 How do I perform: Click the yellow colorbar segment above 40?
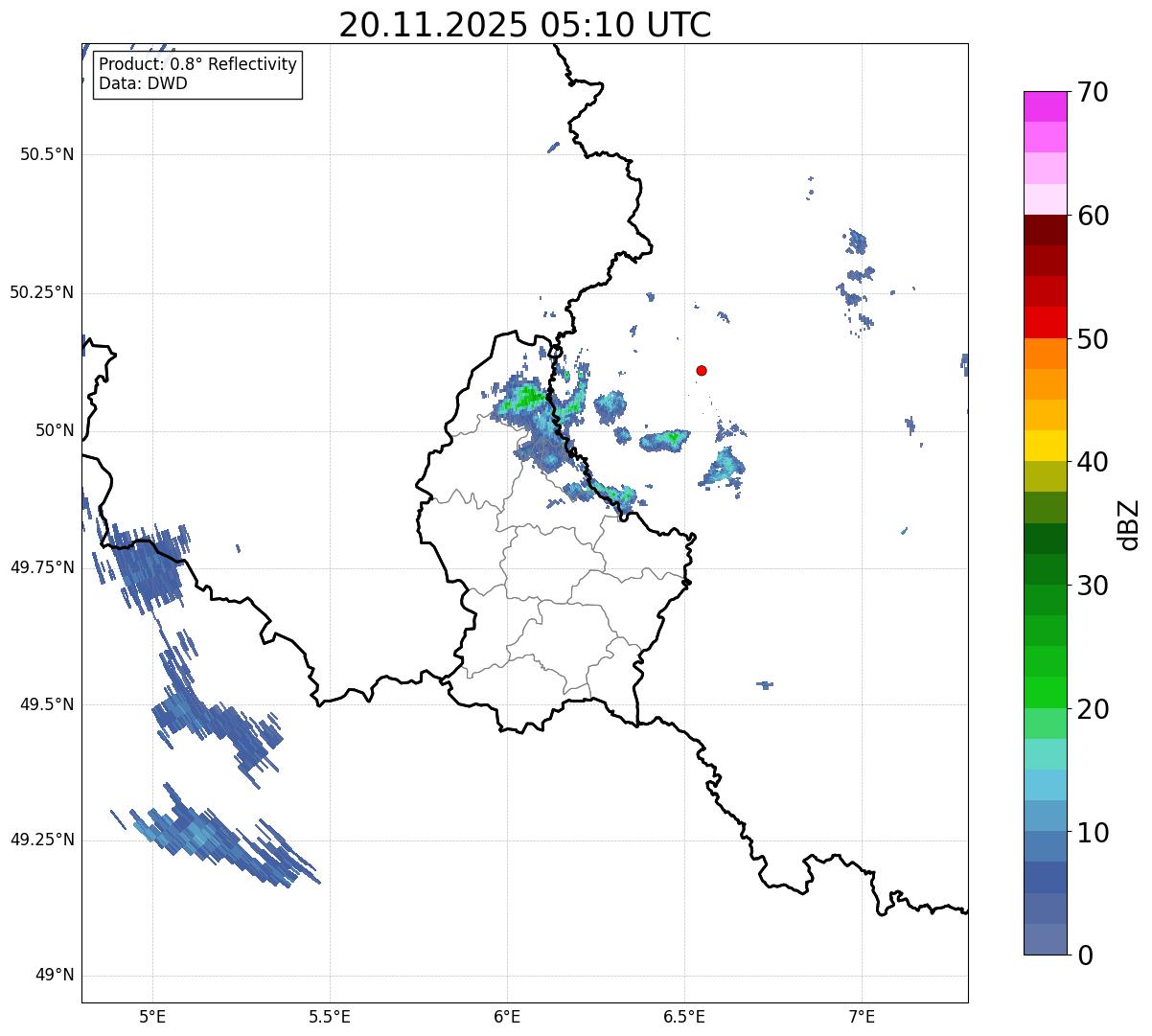(x=1045, y=446)
